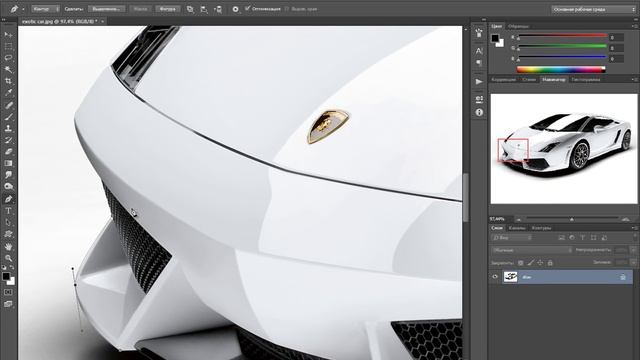Select the Path Selection tool
This screenshot has width=640, height=360.
coord(8,222)
